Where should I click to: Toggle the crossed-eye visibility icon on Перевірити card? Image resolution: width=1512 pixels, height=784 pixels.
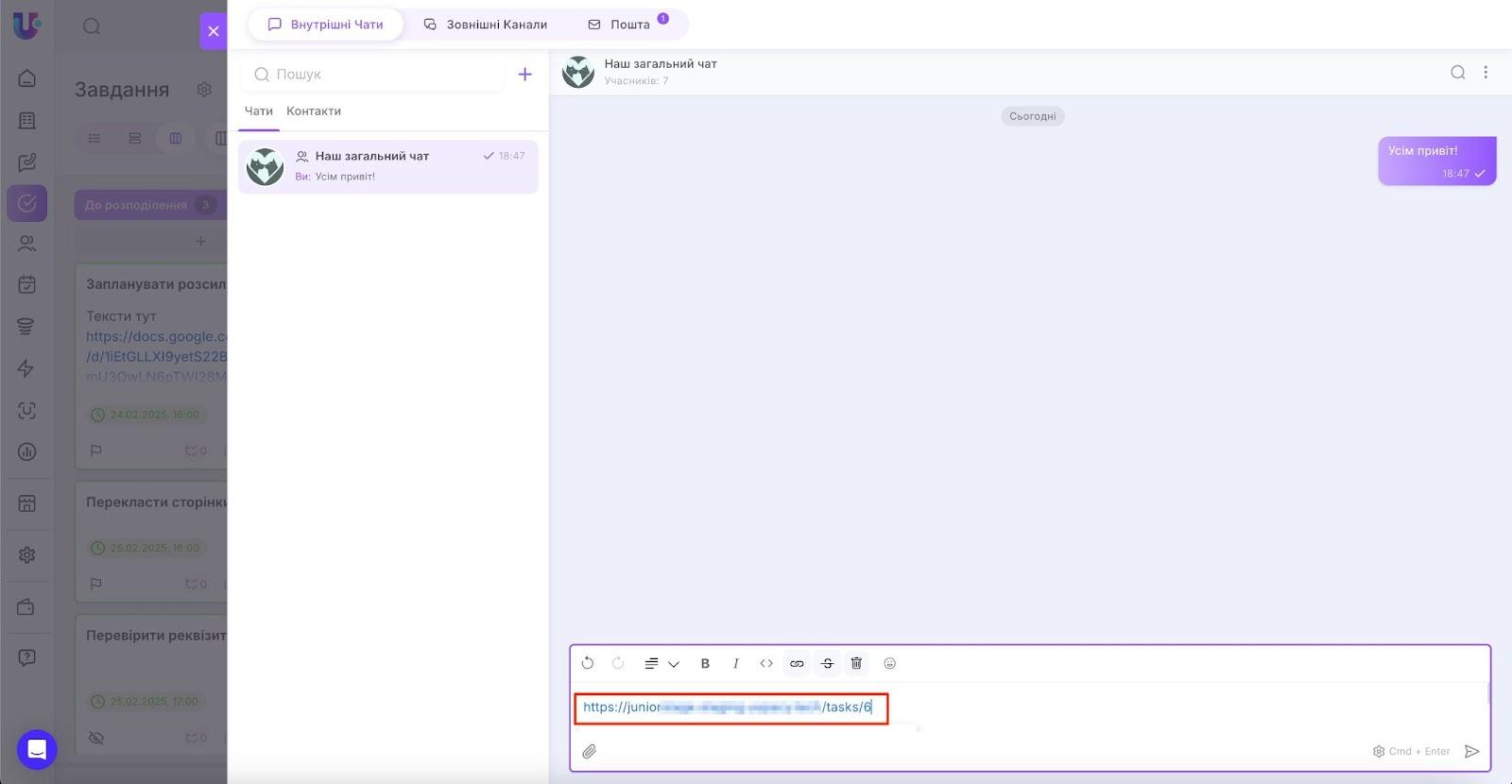(x=96, y=738)
